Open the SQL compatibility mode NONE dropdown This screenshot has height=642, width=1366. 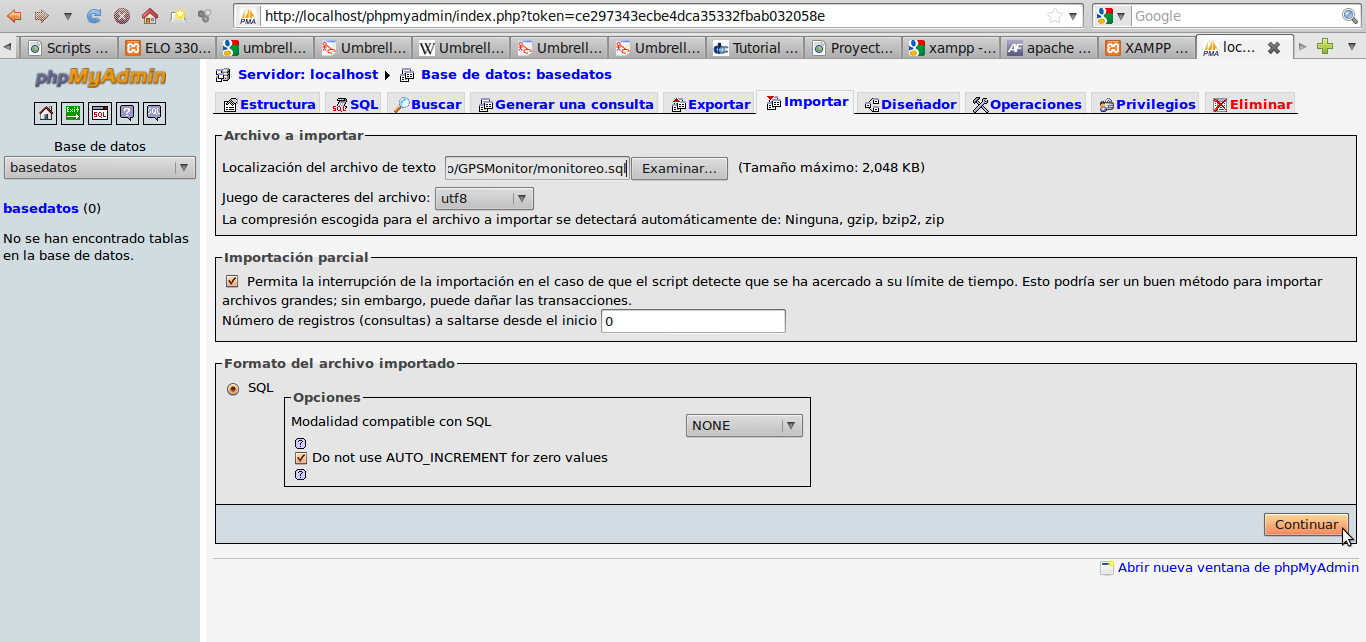[744, 425]
